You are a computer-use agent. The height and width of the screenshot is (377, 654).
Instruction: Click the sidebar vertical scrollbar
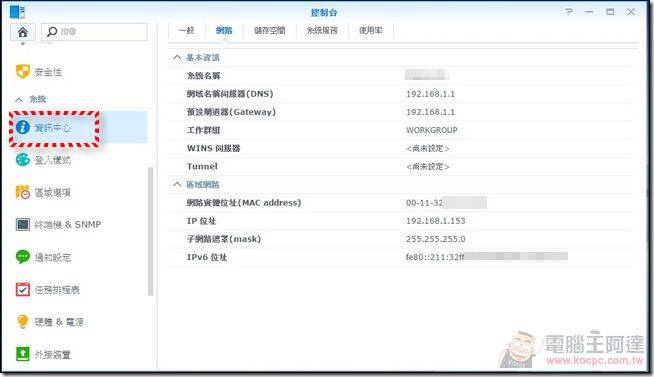tap(151, 231)
